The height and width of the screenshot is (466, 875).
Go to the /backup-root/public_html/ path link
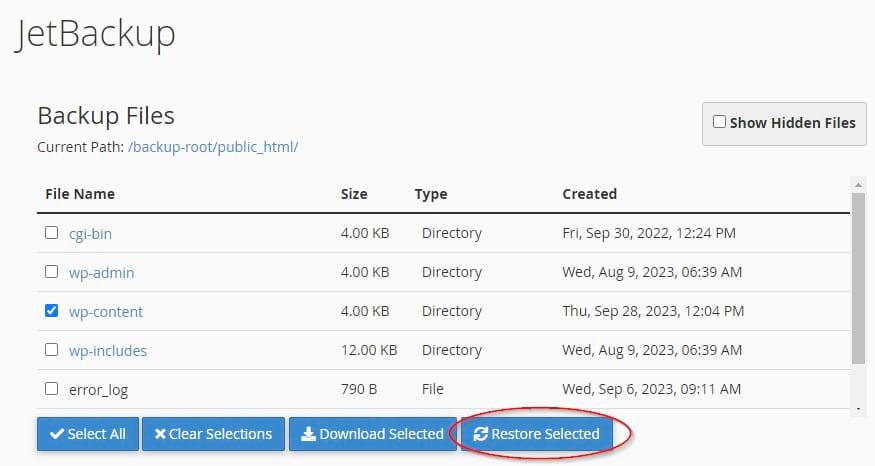click(x=213, y=147)
